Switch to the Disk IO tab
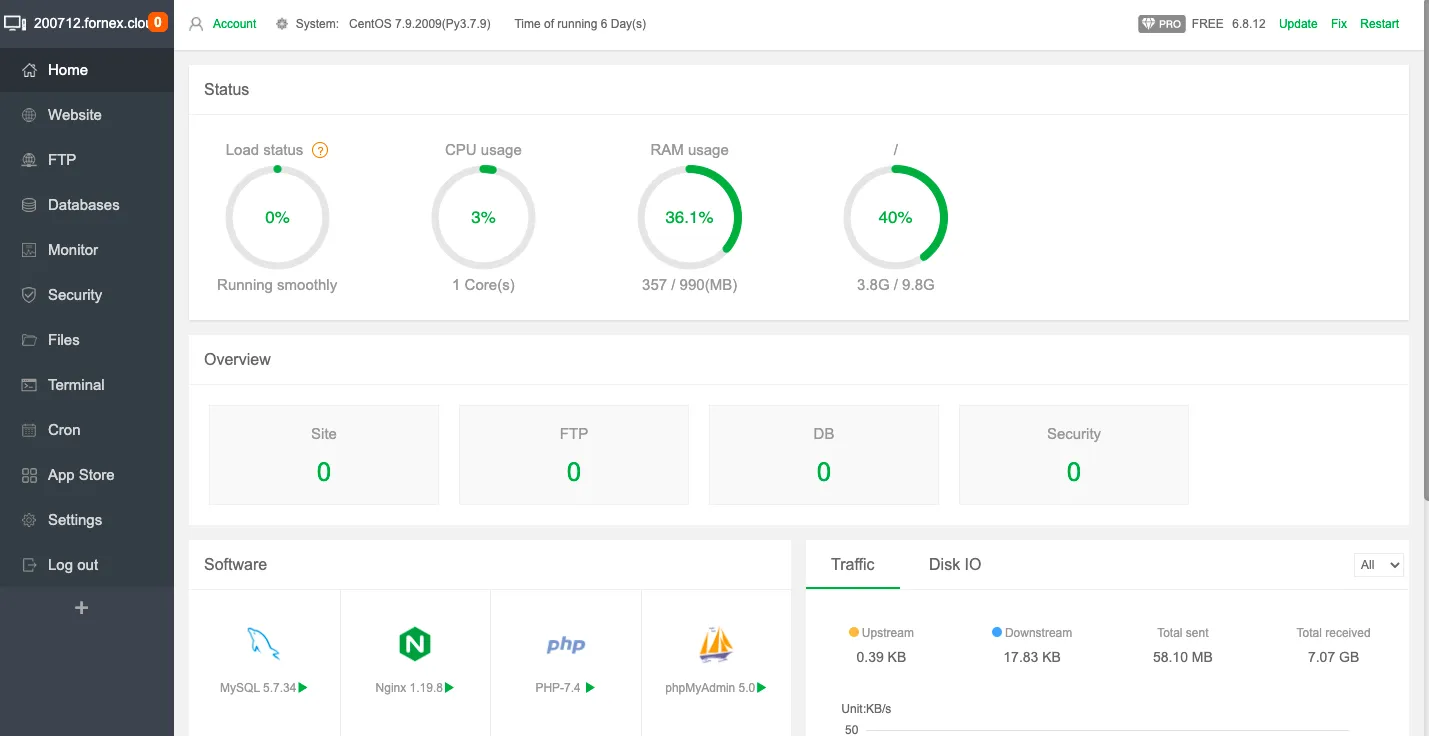Screen dimensions: 1429x736 click(x=954, y=565)
